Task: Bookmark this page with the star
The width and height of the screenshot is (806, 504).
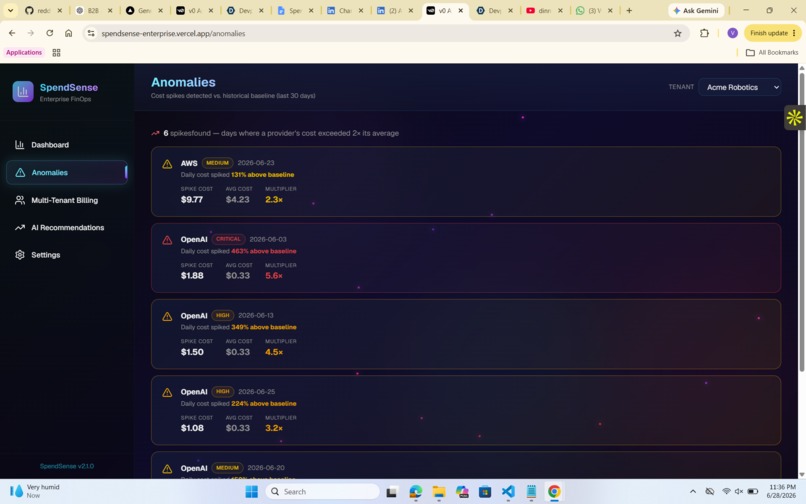Action: [677, 33]
